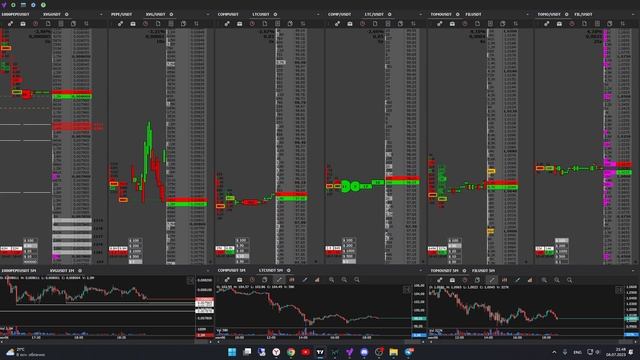The height and width of the screenshot is (360, 640).
Task: Open gear settings on XVG/USDT tab
Action: point(171,14)
